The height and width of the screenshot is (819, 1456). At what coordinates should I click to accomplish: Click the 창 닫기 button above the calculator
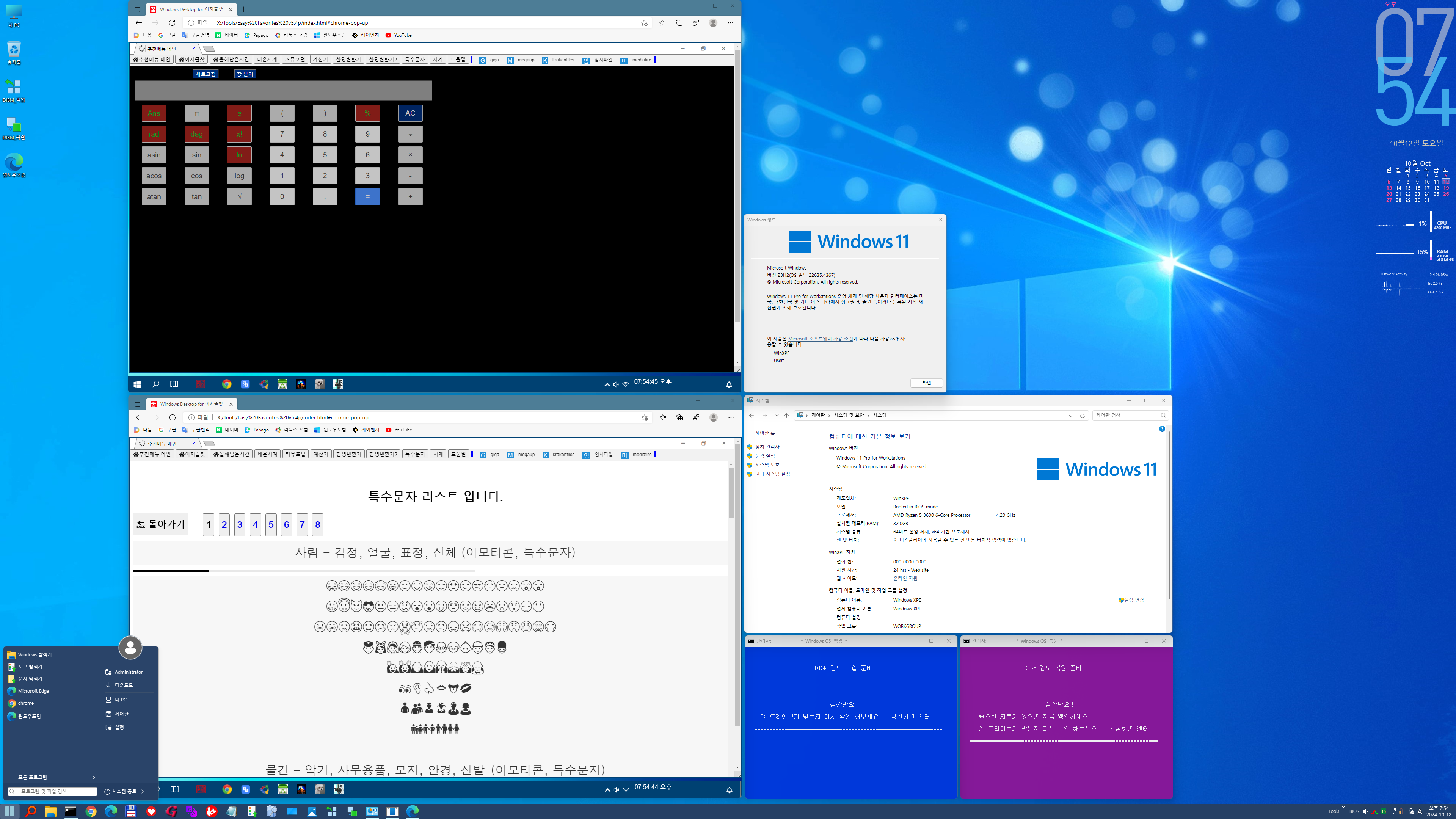(x=245, y=74)
